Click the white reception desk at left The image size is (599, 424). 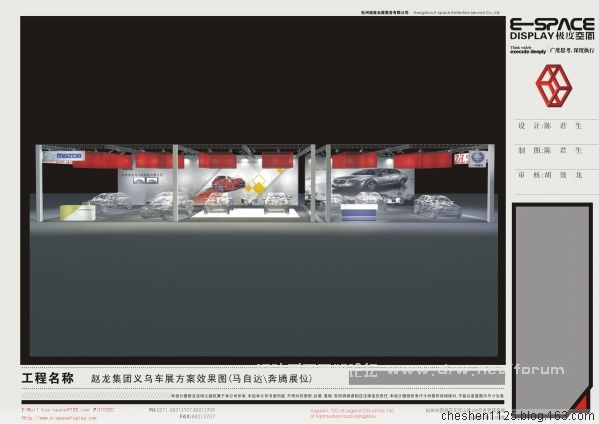coord(78,213)
